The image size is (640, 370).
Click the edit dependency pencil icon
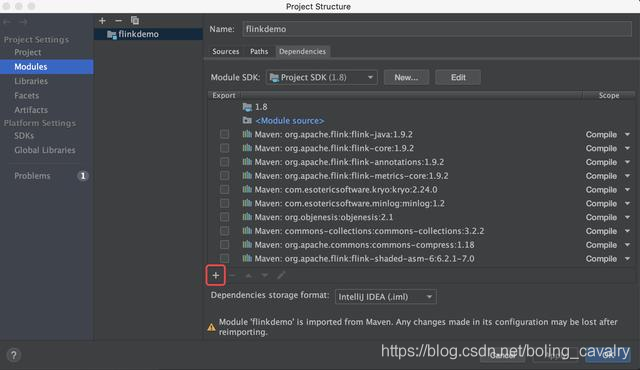tap(281, 275)
